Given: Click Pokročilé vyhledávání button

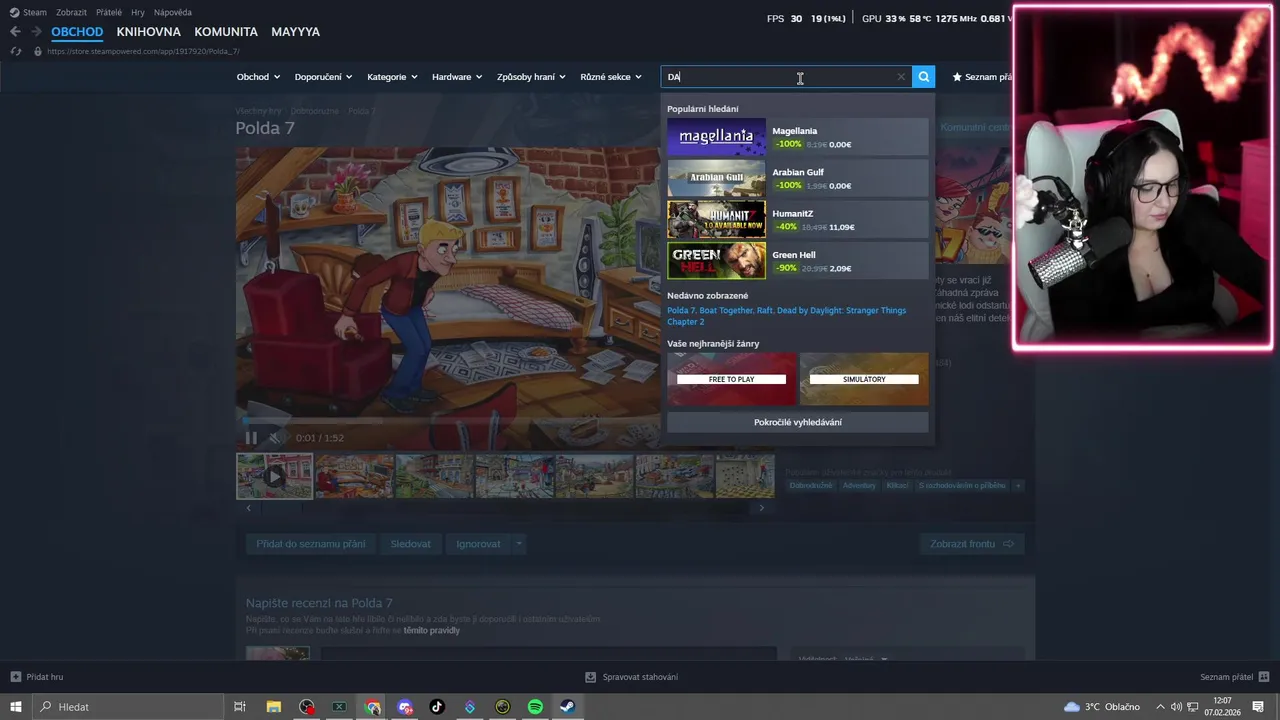Looking at the screenshot, I should [798, 422].
